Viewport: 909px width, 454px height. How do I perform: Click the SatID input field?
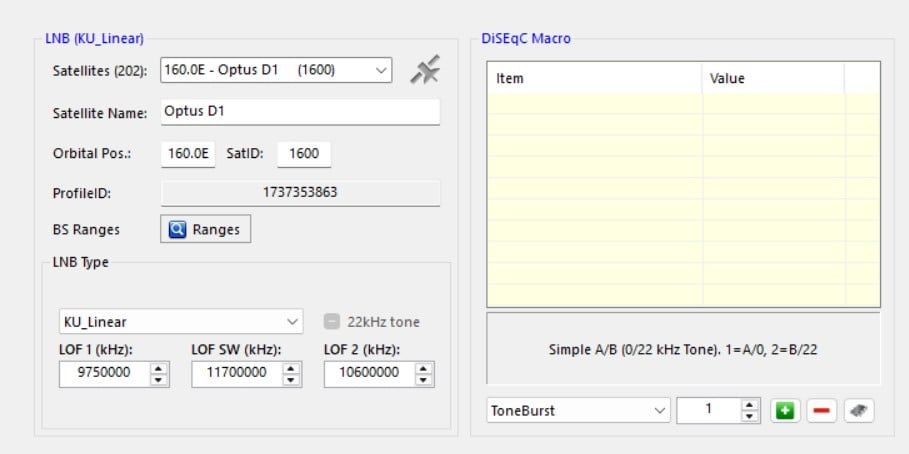[x=303, y=154]
